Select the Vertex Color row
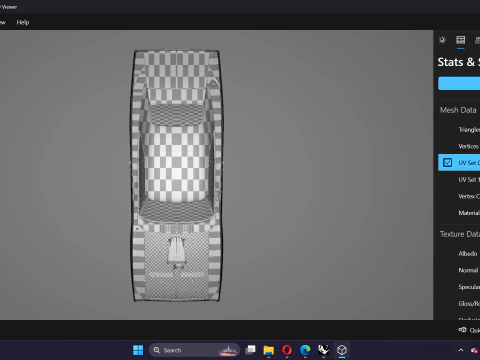Screen dimensions: 480x360 [459, 196]
